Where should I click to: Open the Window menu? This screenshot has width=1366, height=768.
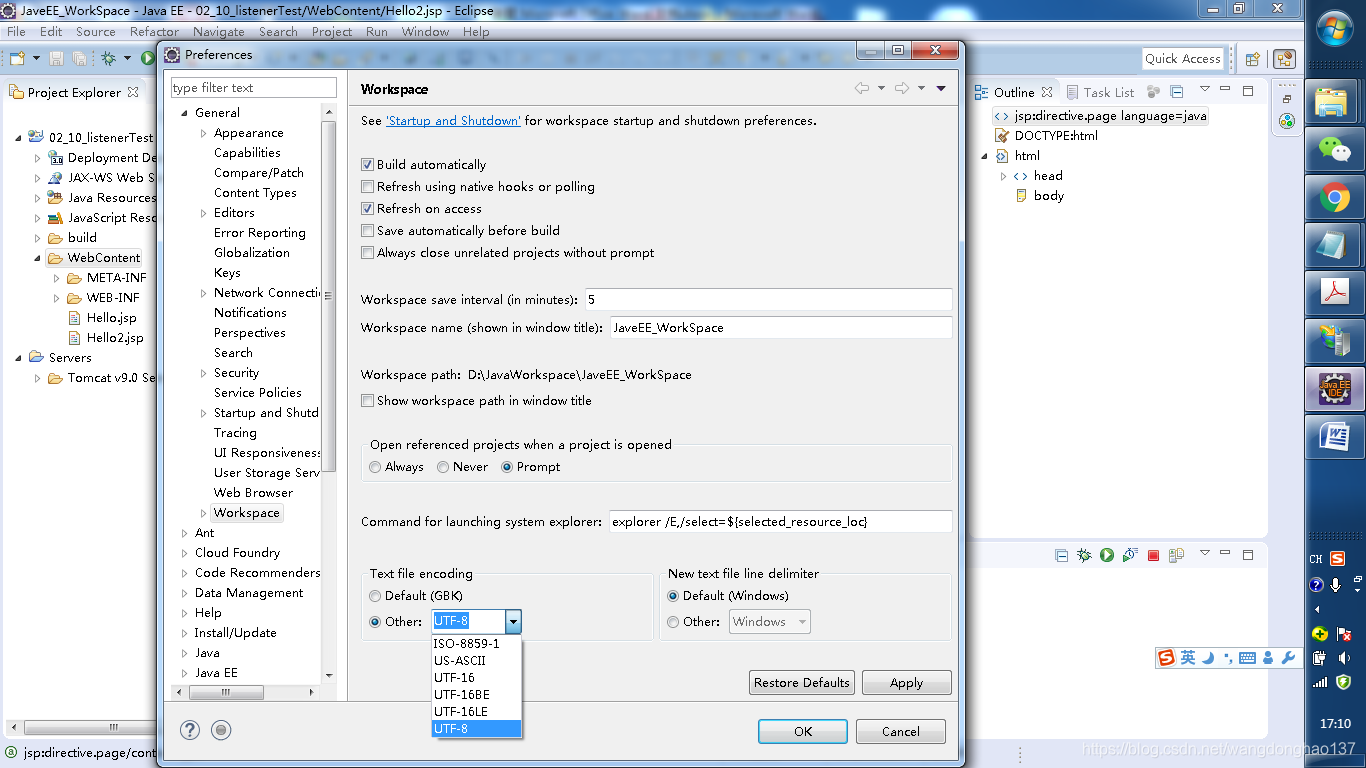pos(425,32)
